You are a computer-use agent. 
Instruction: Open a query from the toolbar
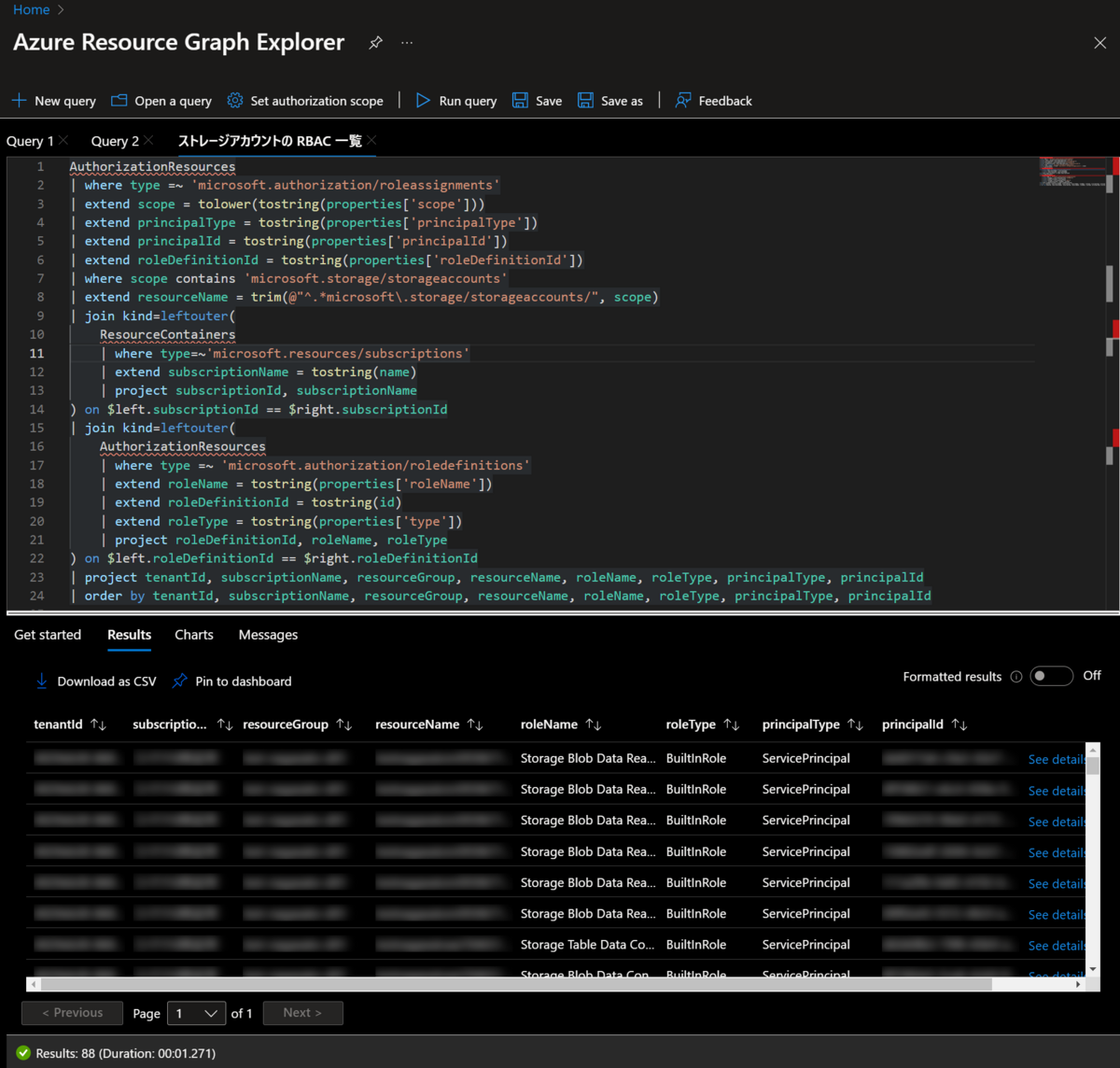click(161, 101)
